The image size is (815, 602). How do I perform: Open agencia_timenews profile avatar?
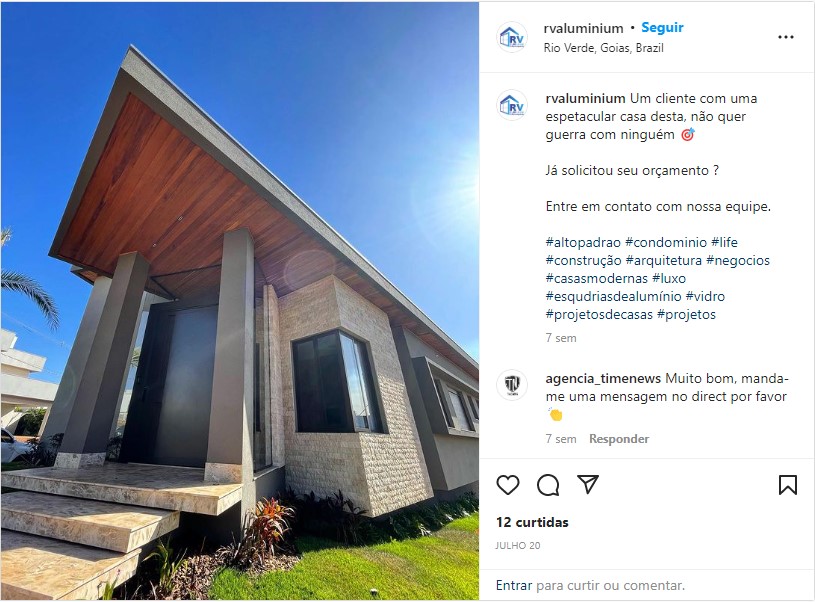512,385
